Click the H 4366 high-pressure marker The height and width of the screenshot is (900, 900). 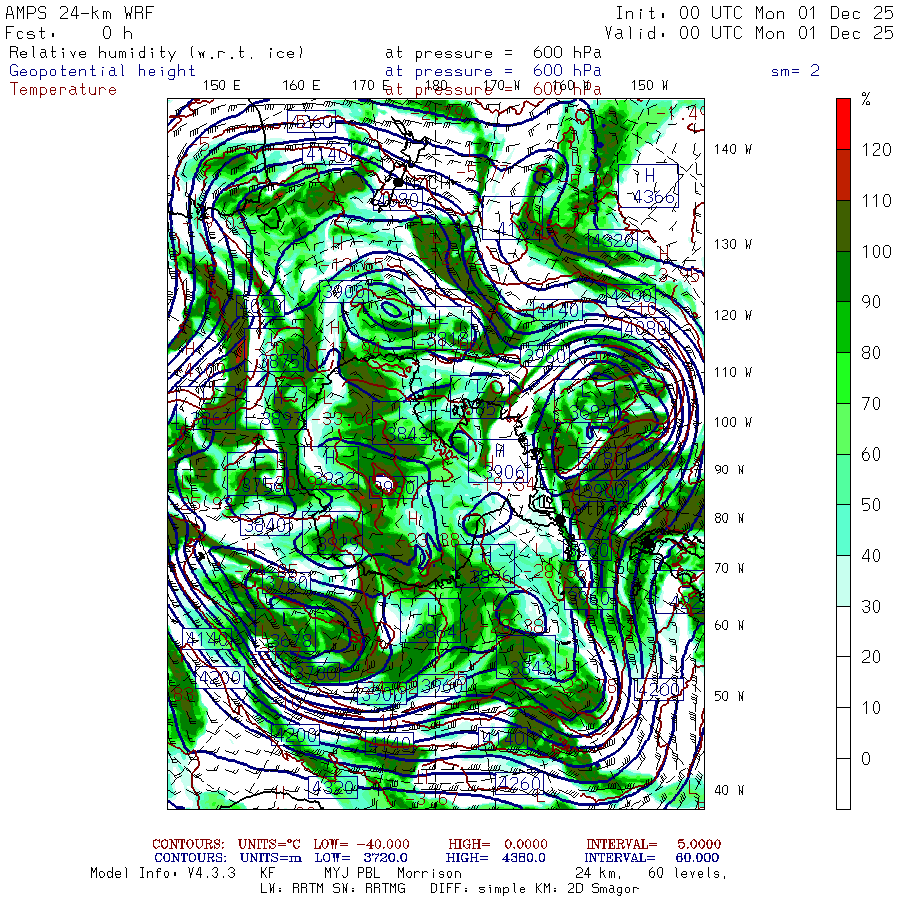coord(648,185)
